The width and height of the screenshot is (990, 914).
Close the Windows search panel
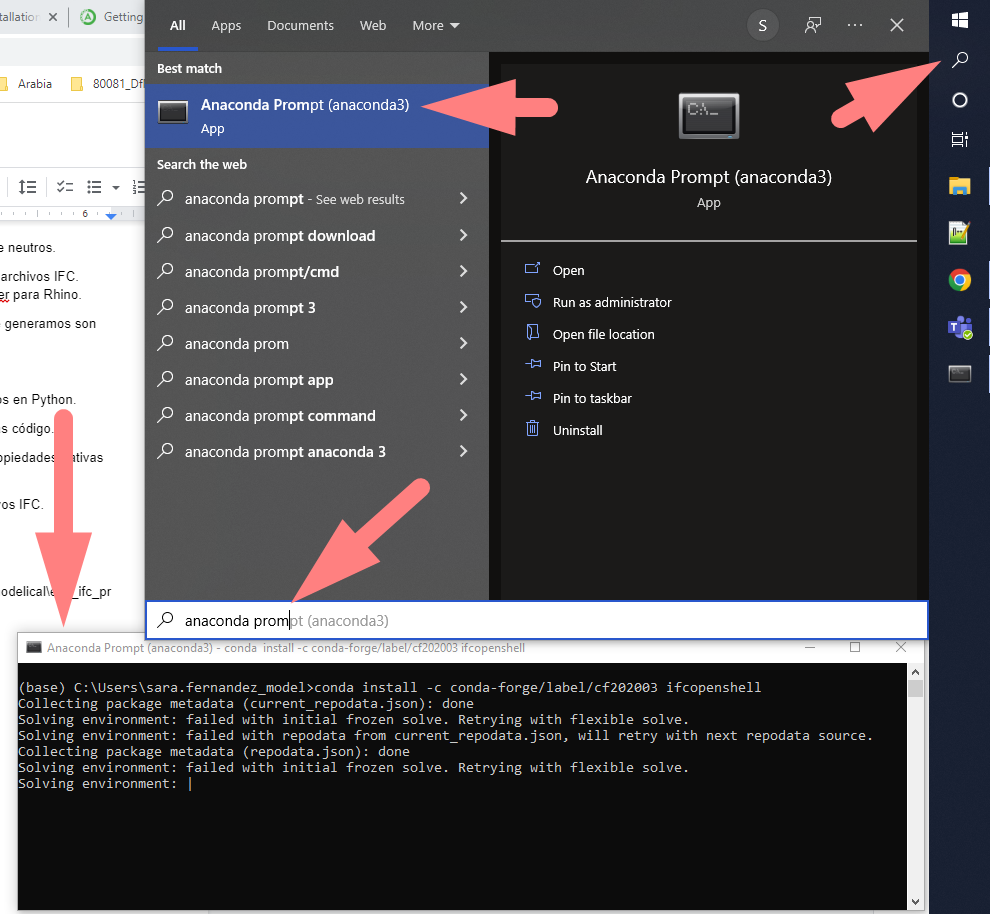[897, 25]
